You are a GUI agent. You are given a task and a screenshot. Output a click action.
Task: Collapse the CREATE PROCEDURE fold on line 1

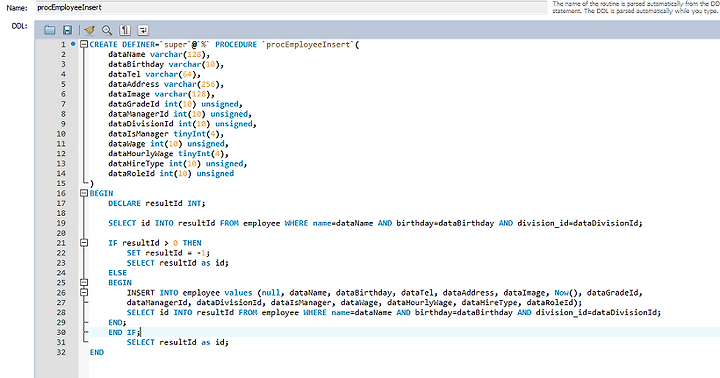click(x=84, y=45)
